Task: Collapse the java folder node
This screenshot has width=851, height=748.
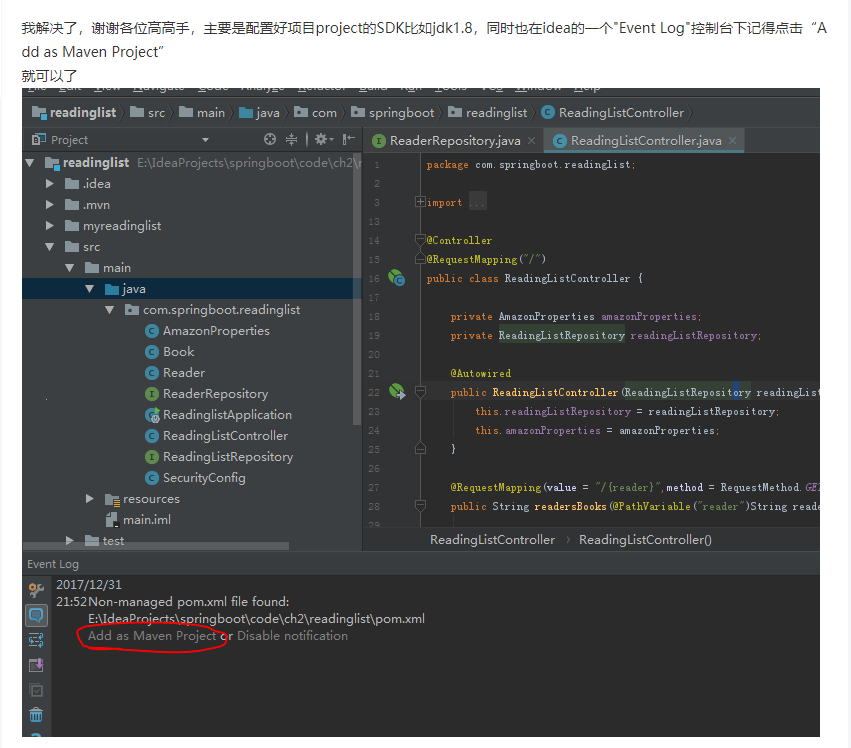Action: [x=90, y=289]
